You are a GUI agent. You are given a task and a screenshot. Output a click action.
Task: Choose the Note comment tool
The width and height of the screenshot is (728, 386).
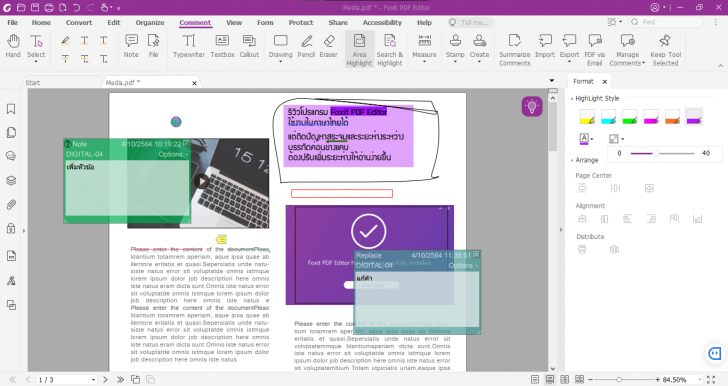(131, 46)
